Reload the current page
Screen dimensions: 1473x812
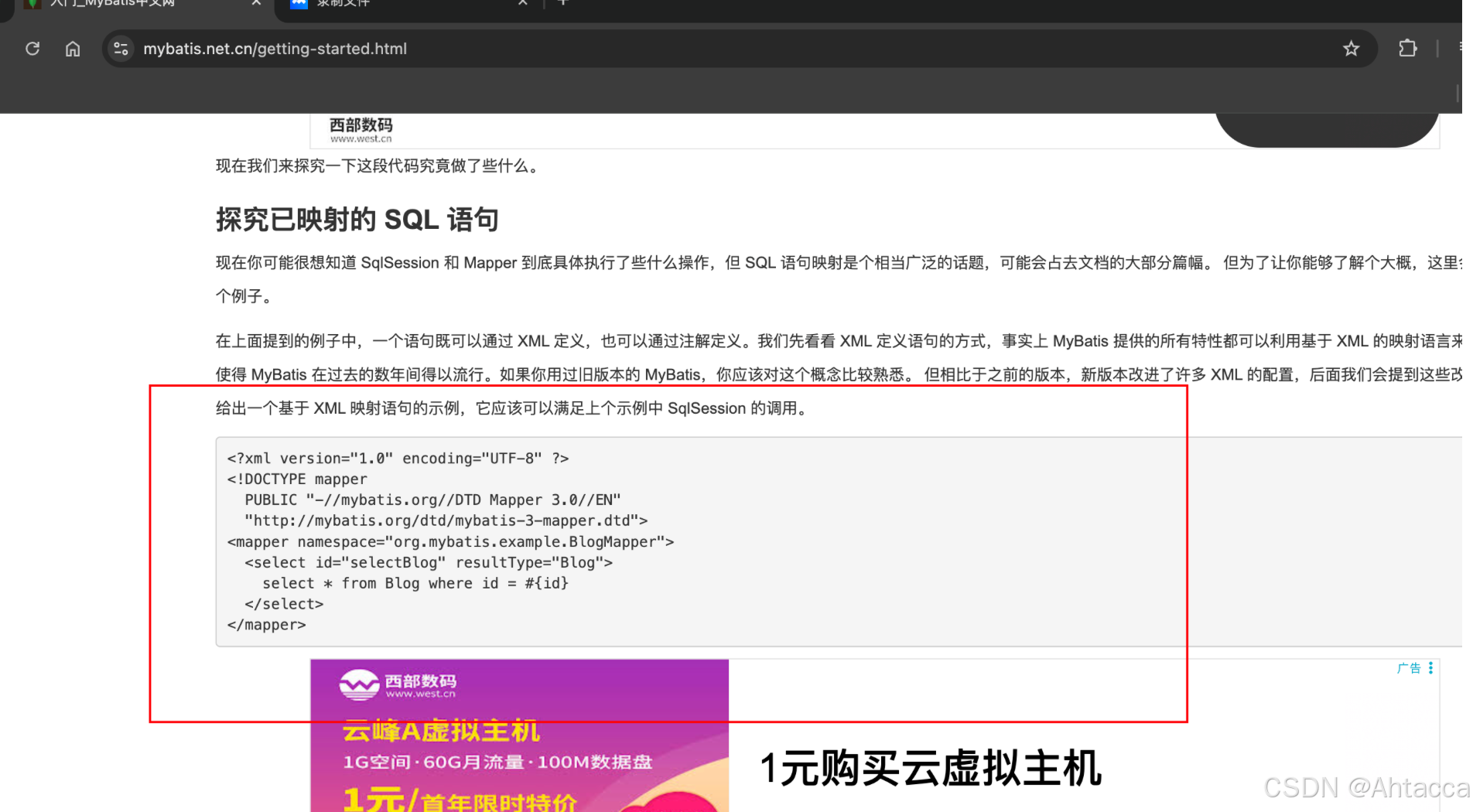tap(32, 48)
